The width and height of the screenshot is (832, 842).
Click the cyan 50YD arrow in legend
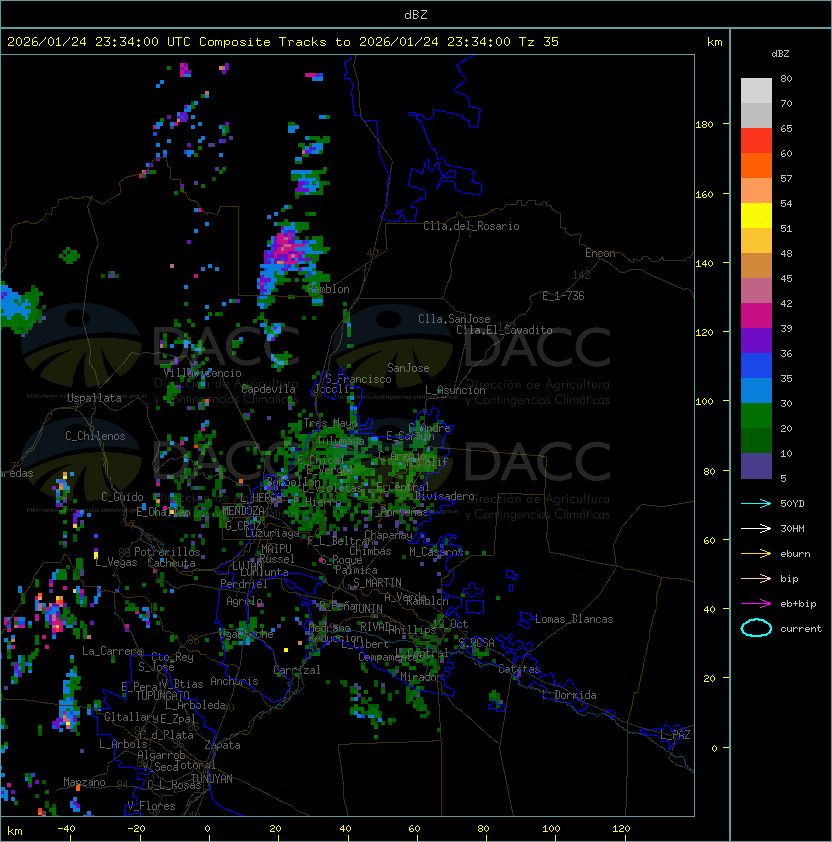click(x=756, y=504)
